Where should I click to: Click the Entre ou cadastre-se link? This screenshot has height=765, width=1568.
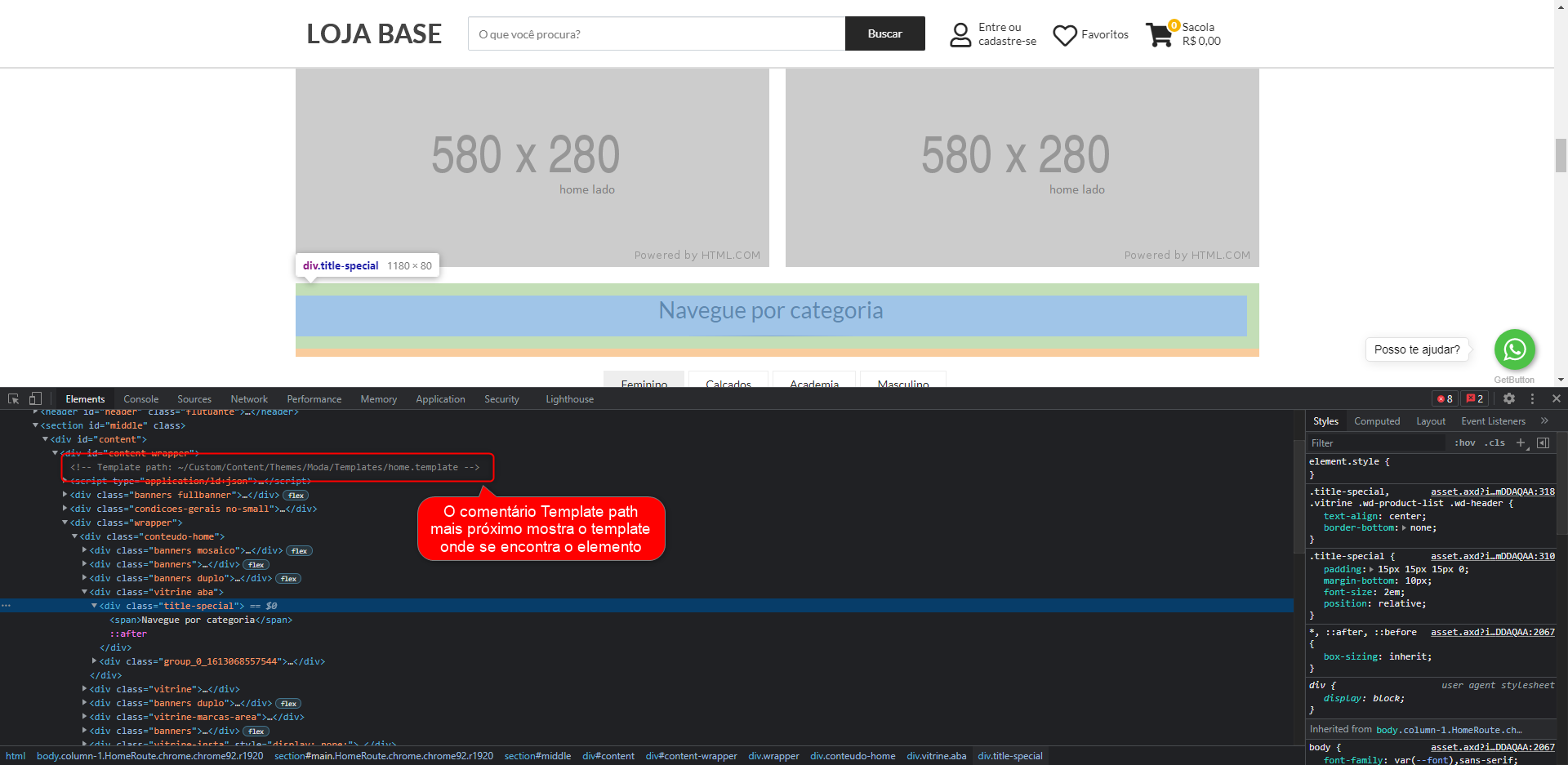pyautogui.click(x=1007, y=34)
